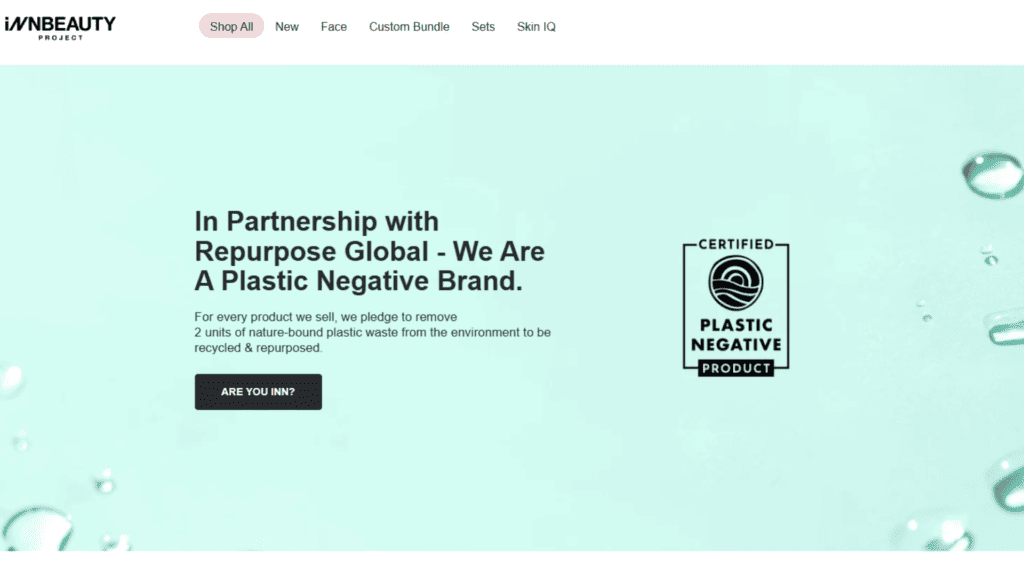Screen dimensions: 1024x576
Task: Open the Skin IQ page
Action: [x=536, y=27]
